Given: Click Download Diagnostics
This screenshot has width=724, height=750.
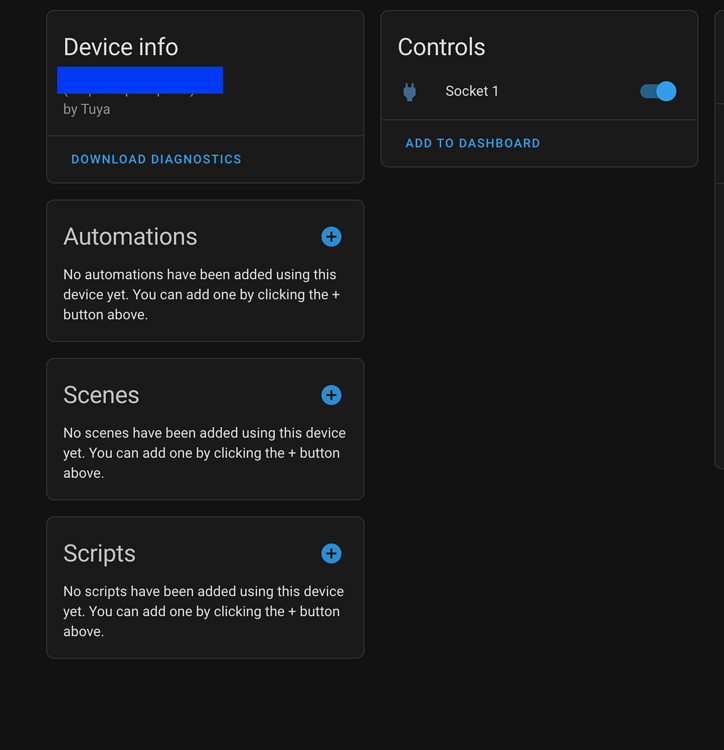Looking at the screenshot, I should (x=156, y=159).
